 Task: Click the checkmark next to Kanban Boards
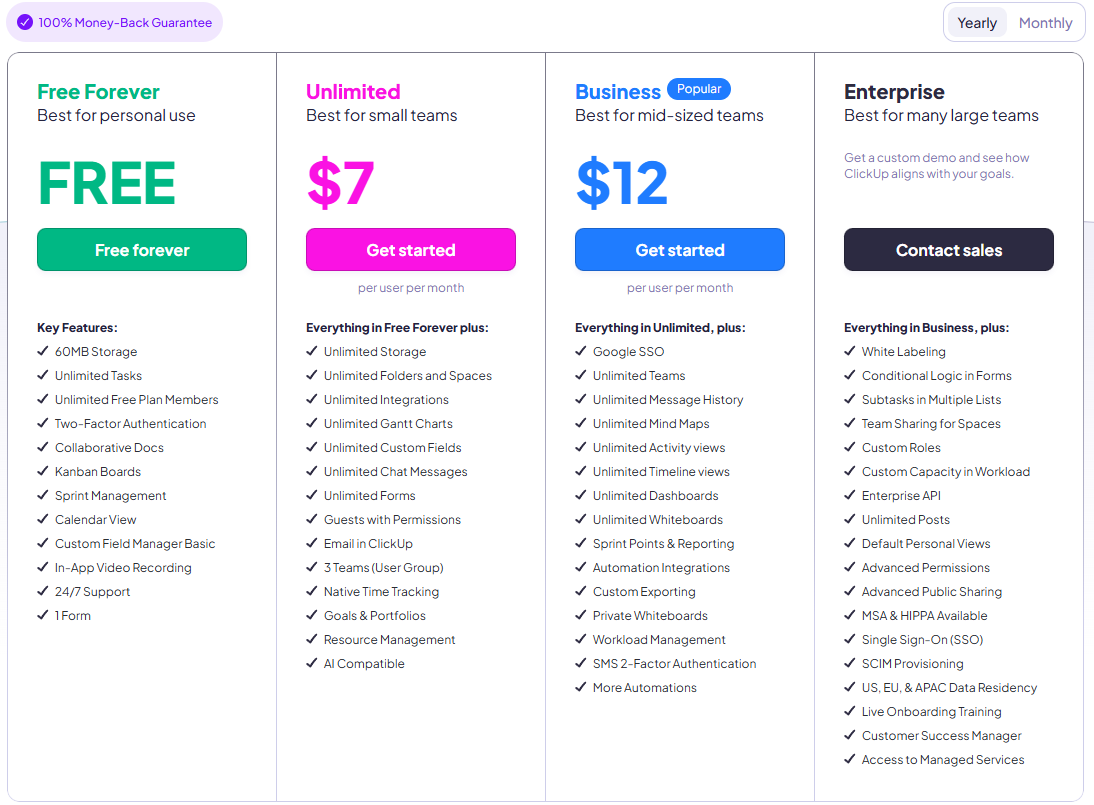point(43,471)
